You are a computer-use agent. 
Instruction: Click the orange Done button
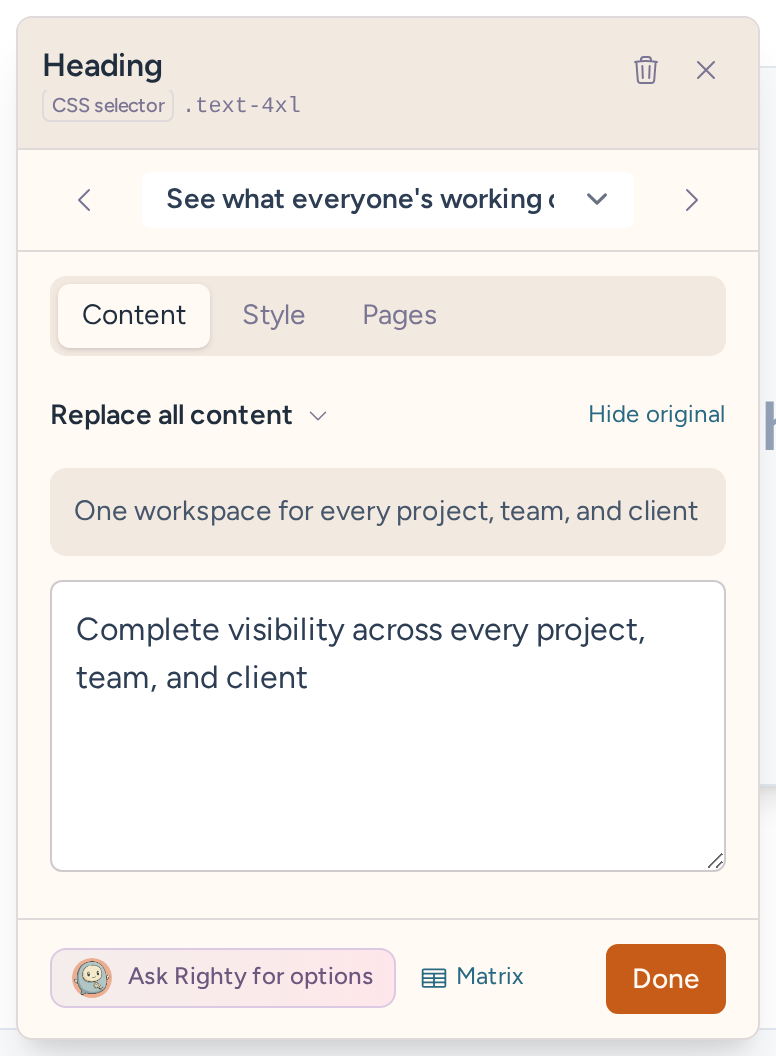(x=666, y=979)
